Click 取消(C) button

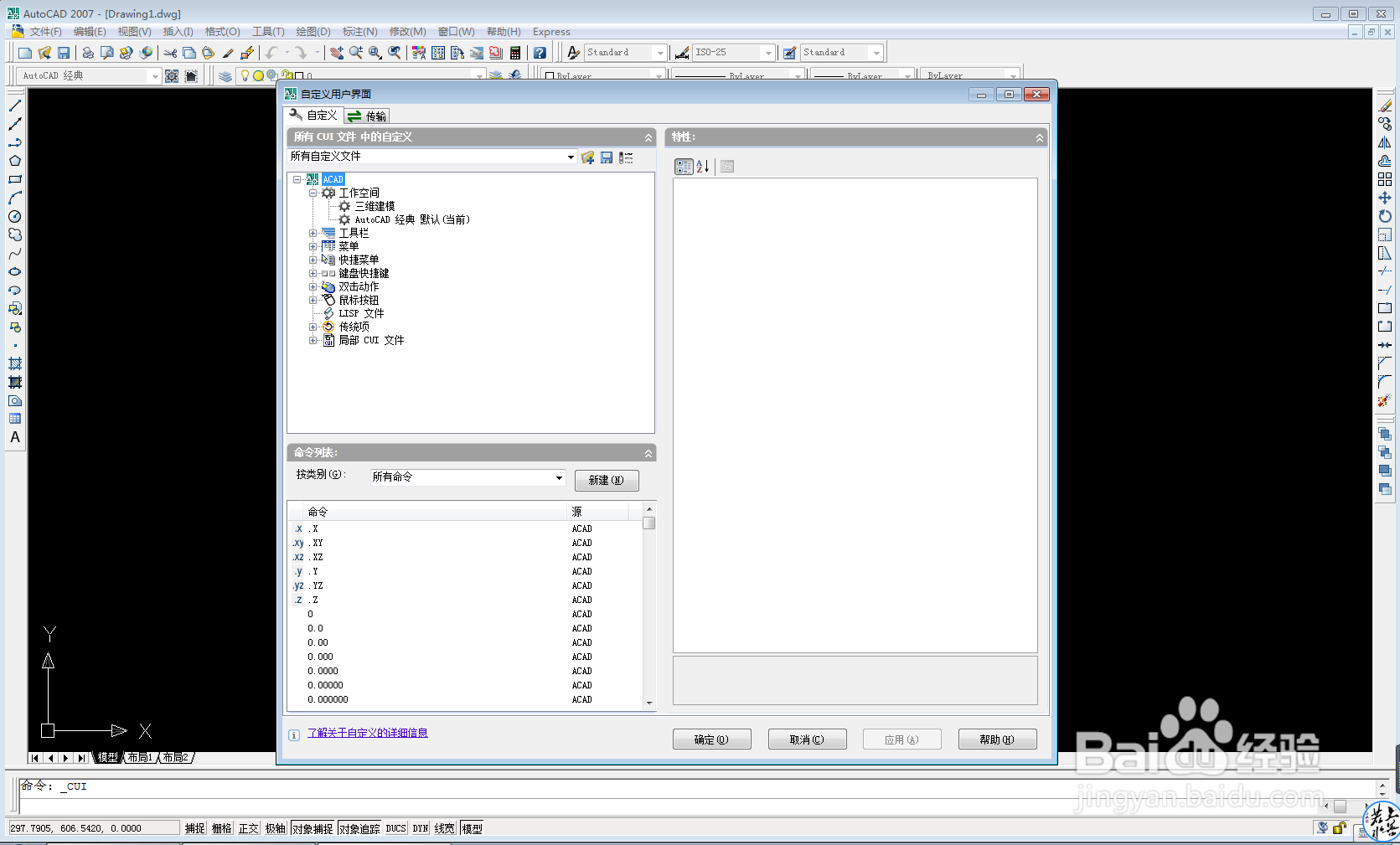[x=807, y=739]
